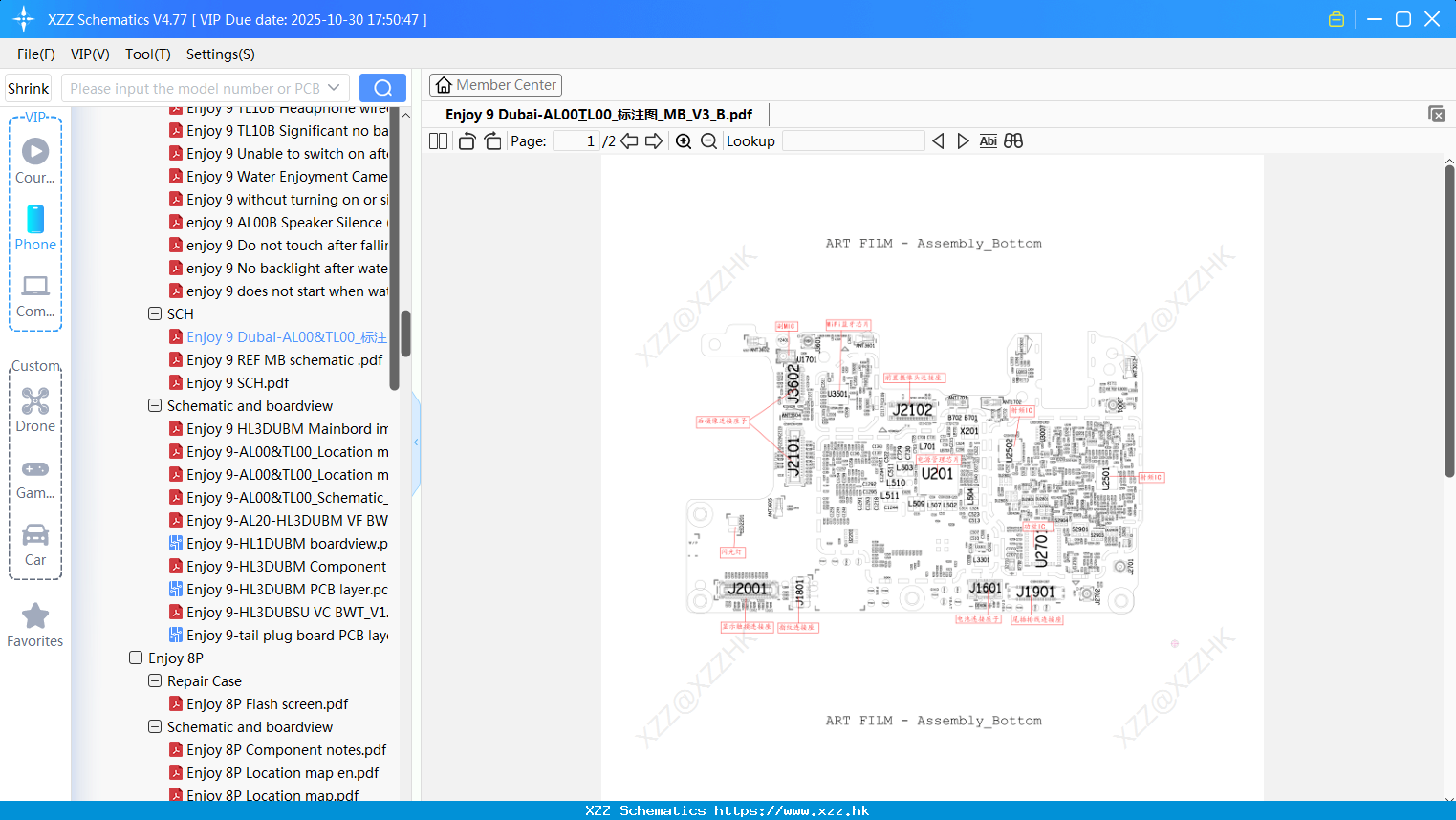Open the VIP(V) menu
This screenshot has height=820, width=1456.
pyautogui.click(x=90, y=54)
